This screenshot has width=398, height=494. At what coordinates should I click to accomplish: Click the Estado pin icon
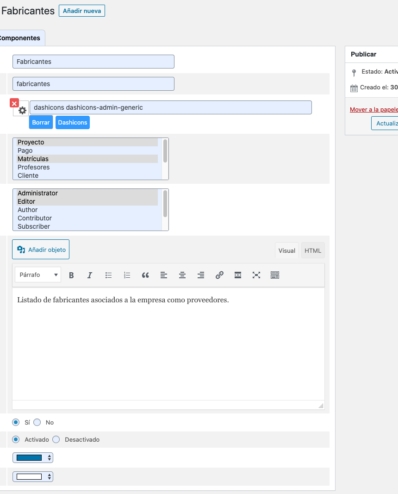(354, 72)
